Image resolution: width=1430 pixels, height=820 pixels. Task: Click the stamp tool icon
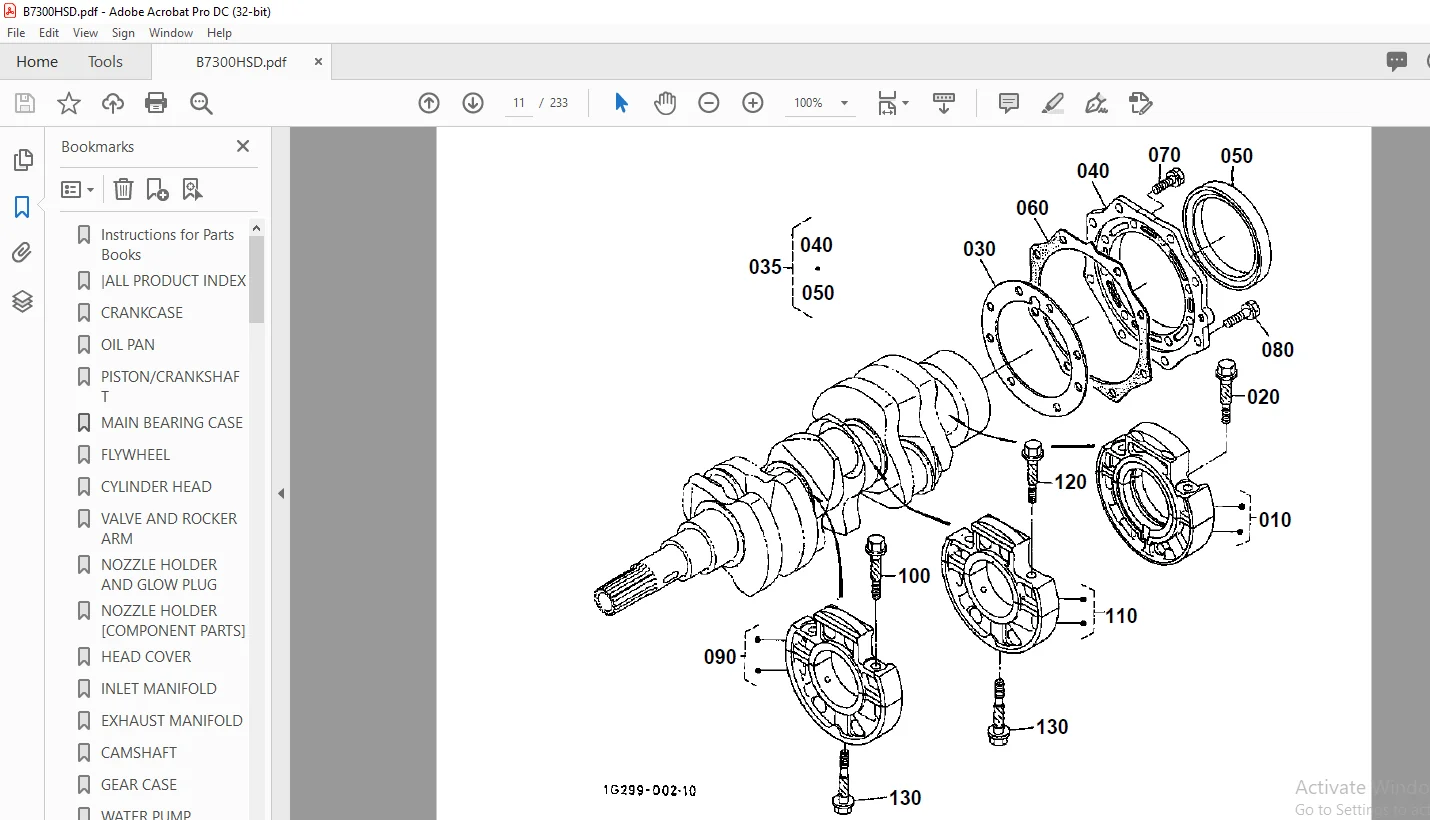tap(1140, 103)
